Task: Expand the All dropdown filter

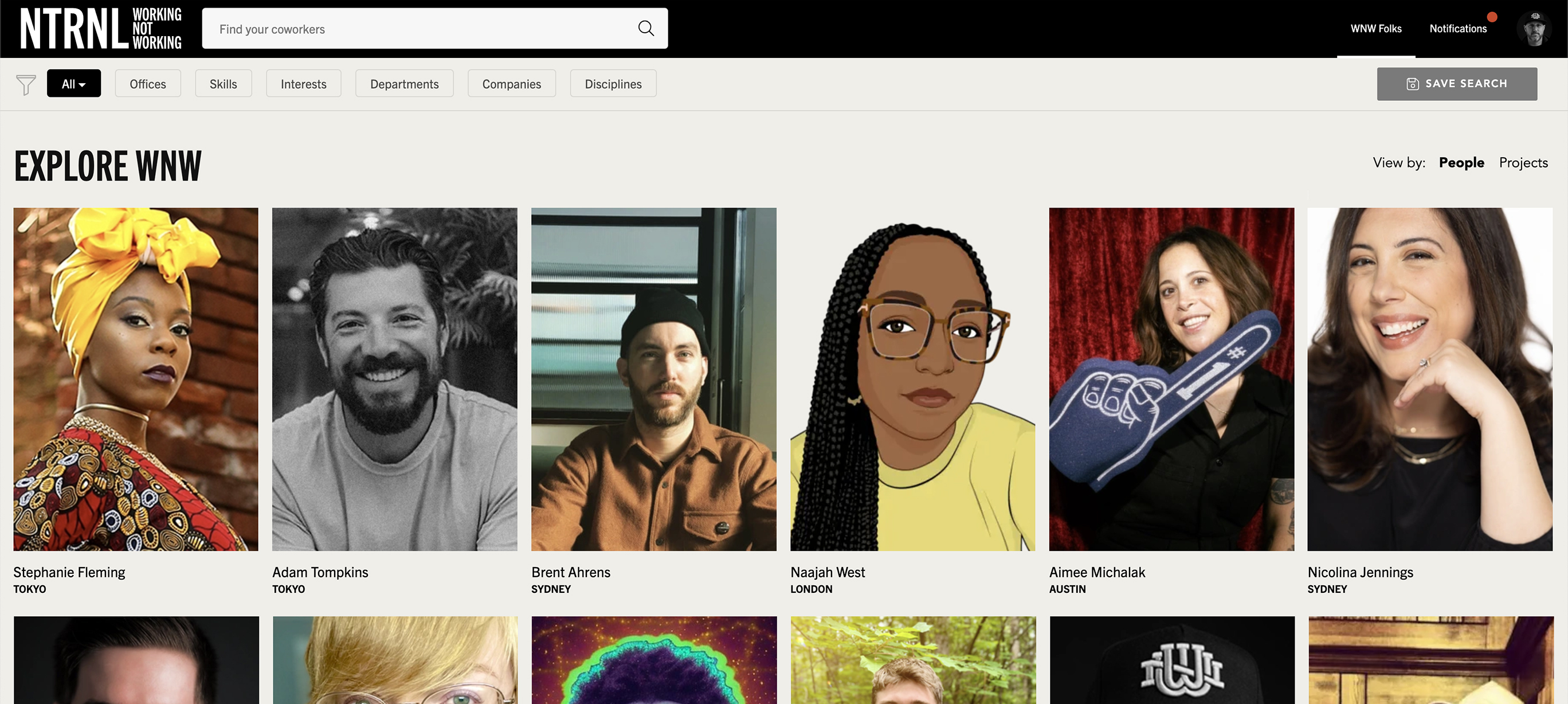Action: (74, 84)
